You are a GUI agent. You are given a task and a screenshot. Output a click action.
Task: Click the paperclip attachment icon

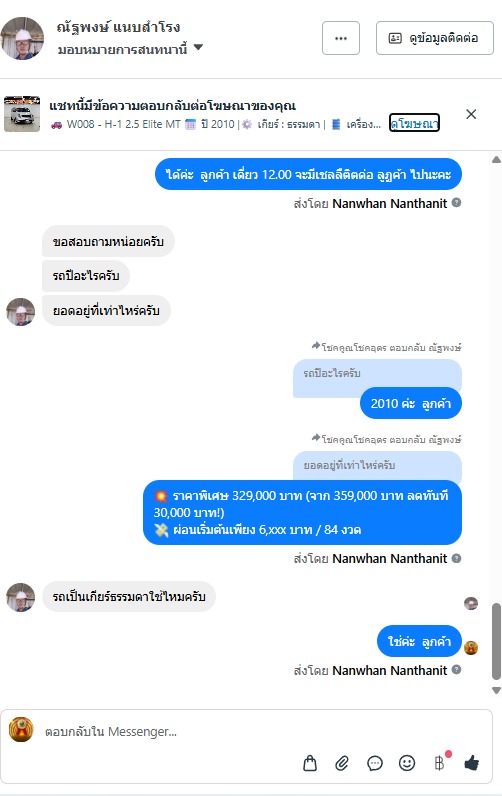(x=342, y=762)
